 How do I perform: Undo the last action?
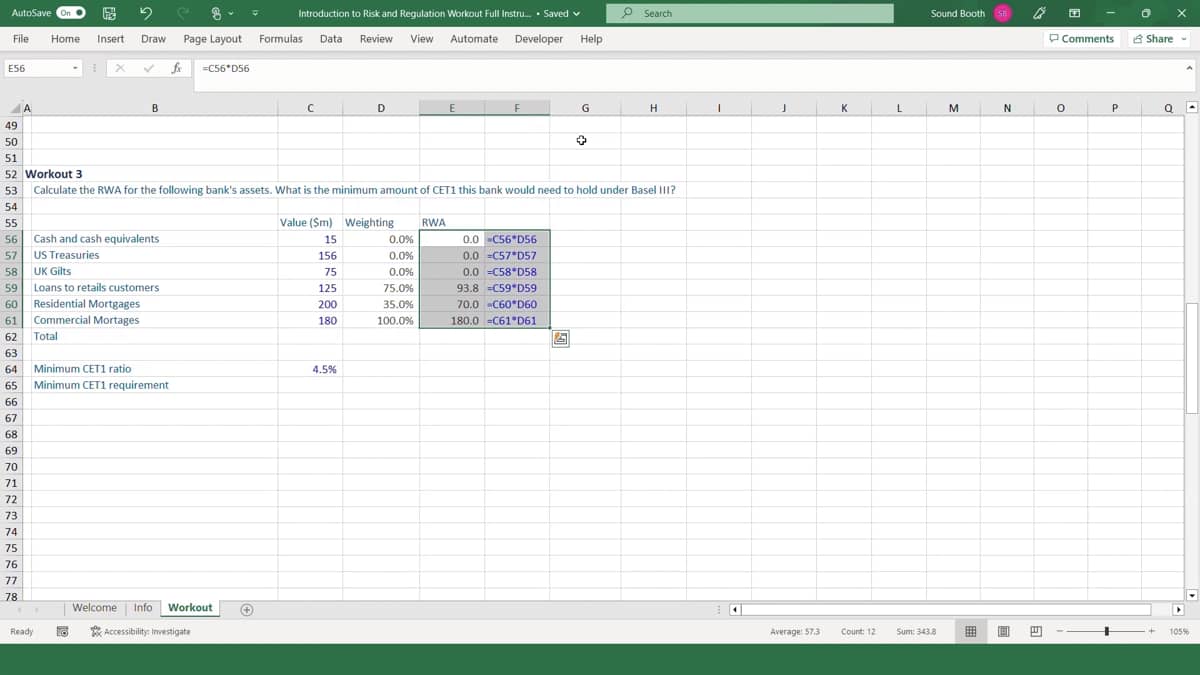pos(146,13)
